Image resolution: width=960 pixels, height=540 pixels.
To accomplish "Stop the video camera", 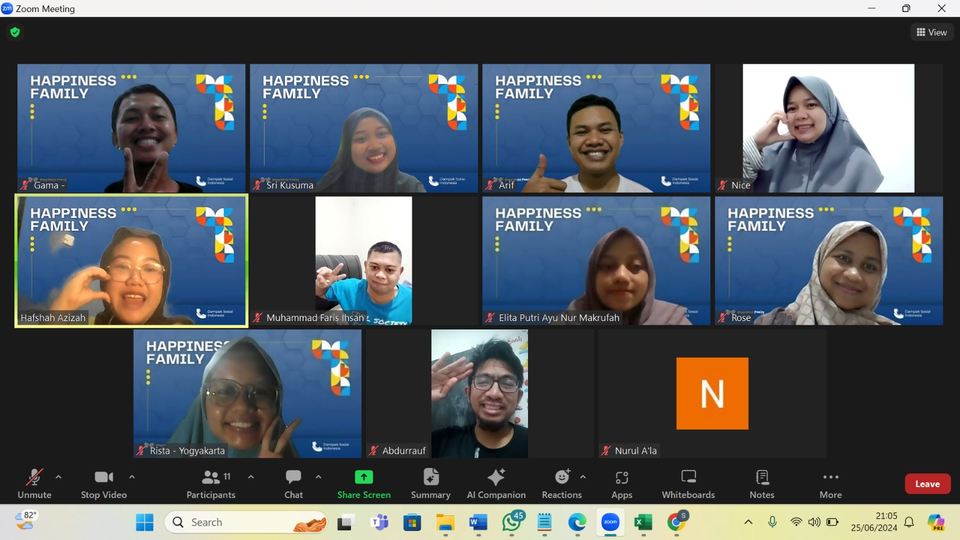I will point(104,483).
